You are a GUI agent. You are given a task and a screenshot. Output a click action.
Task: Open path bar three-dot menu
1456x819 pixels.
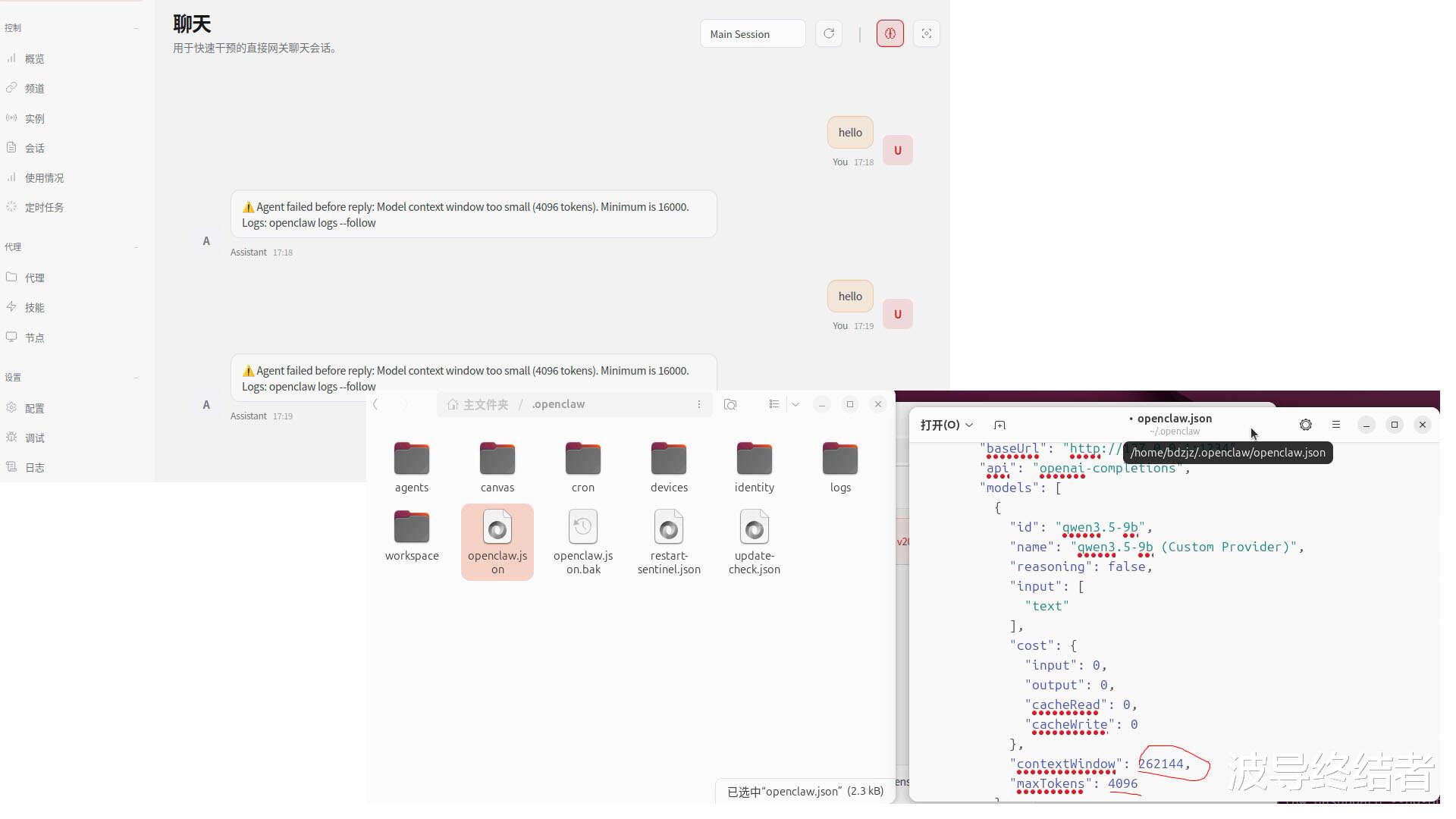[x=698, y=404]
